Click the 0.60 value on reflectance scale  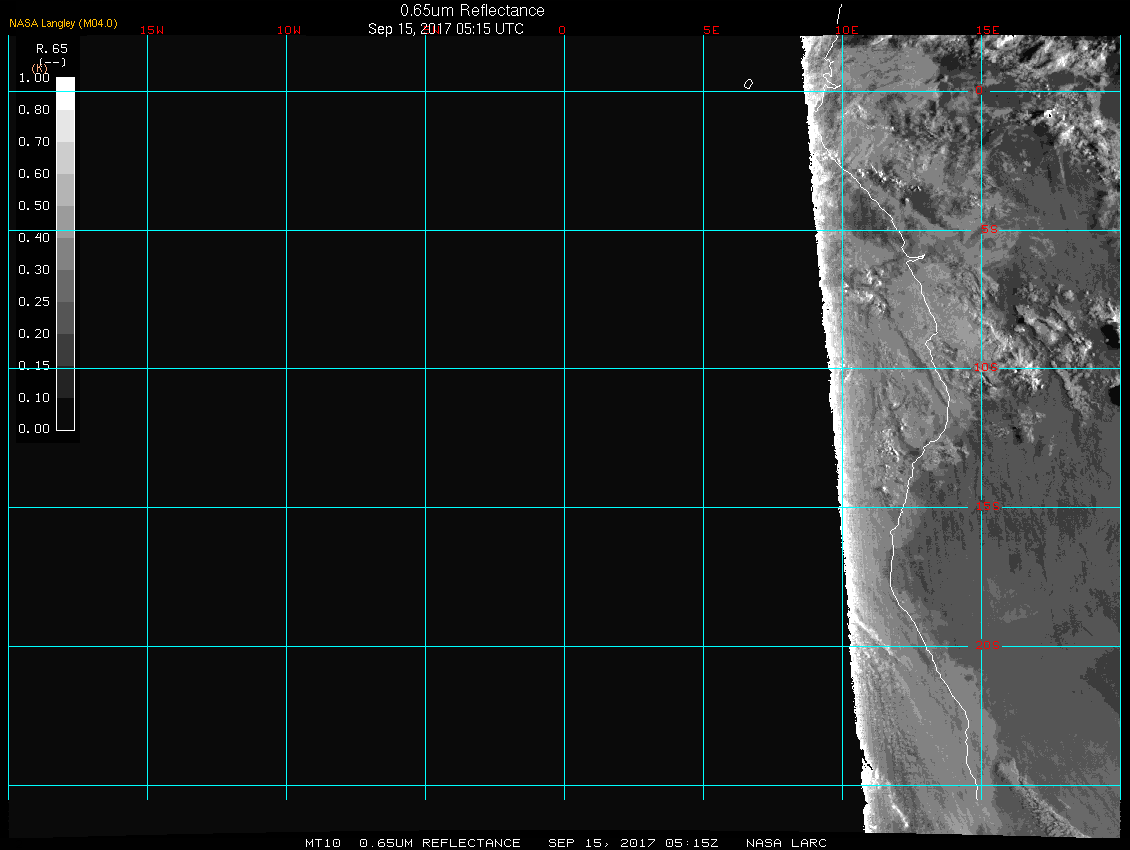tap(34, 174)
